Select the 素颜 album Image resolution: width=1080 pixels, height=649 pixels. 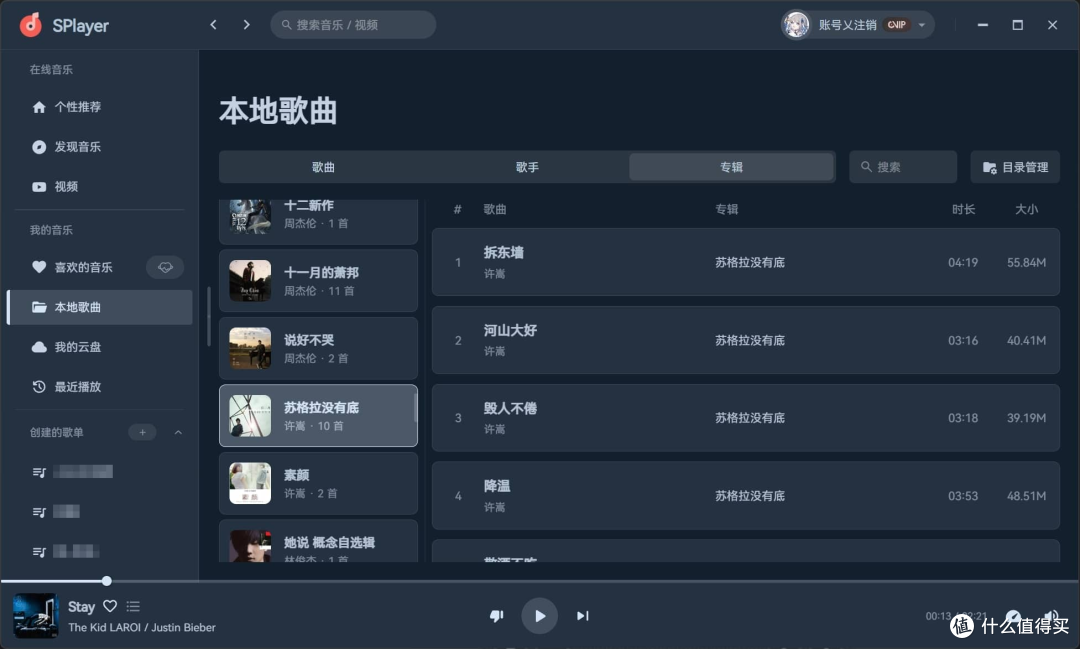318,484
